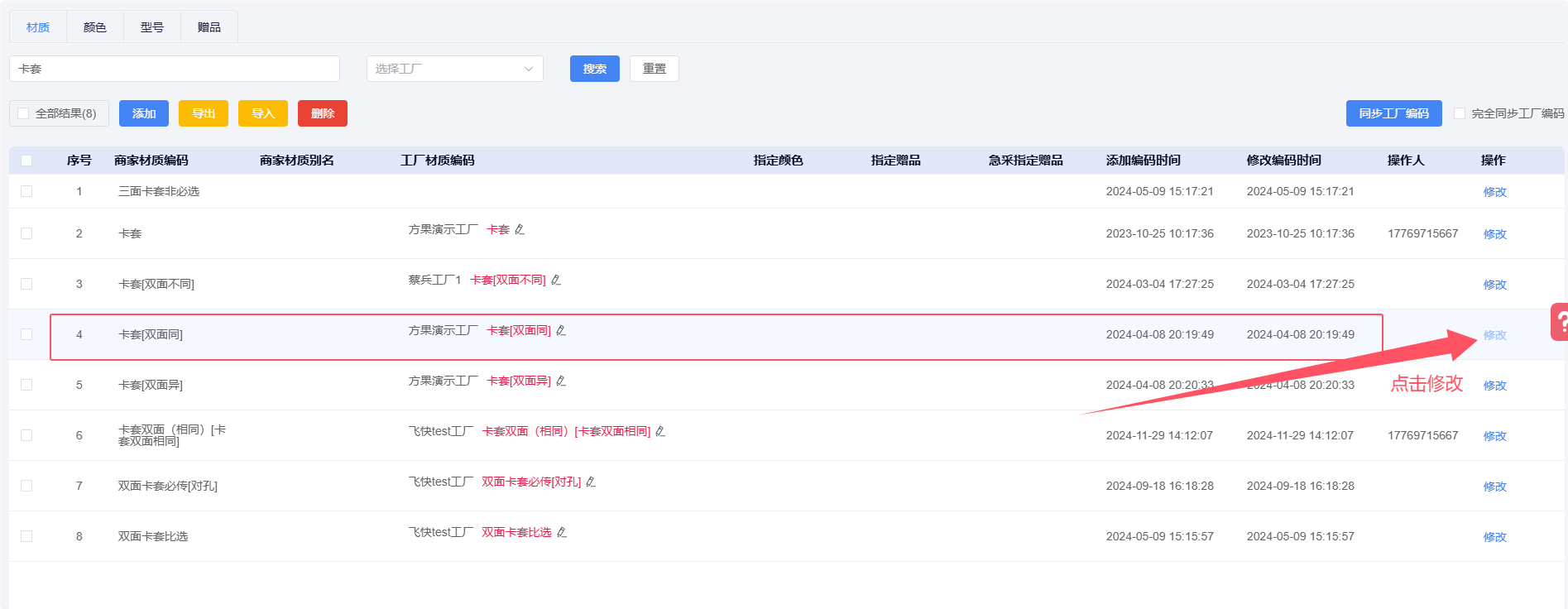Click edit pencil next to 卡套[双面异]

(561, 381)
